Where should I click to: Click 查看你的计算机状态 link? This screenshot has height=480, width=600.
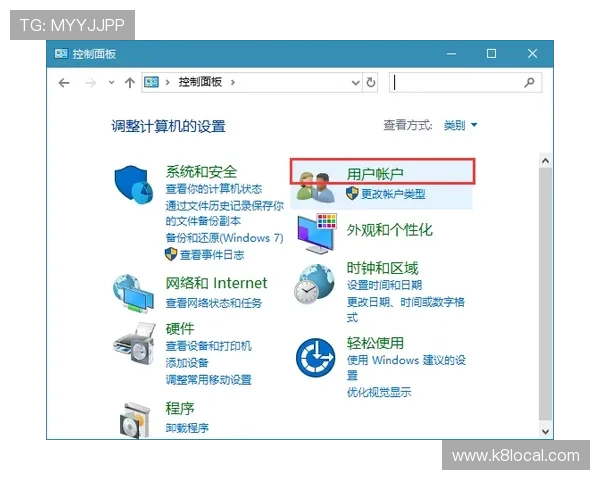click(214, 189)
